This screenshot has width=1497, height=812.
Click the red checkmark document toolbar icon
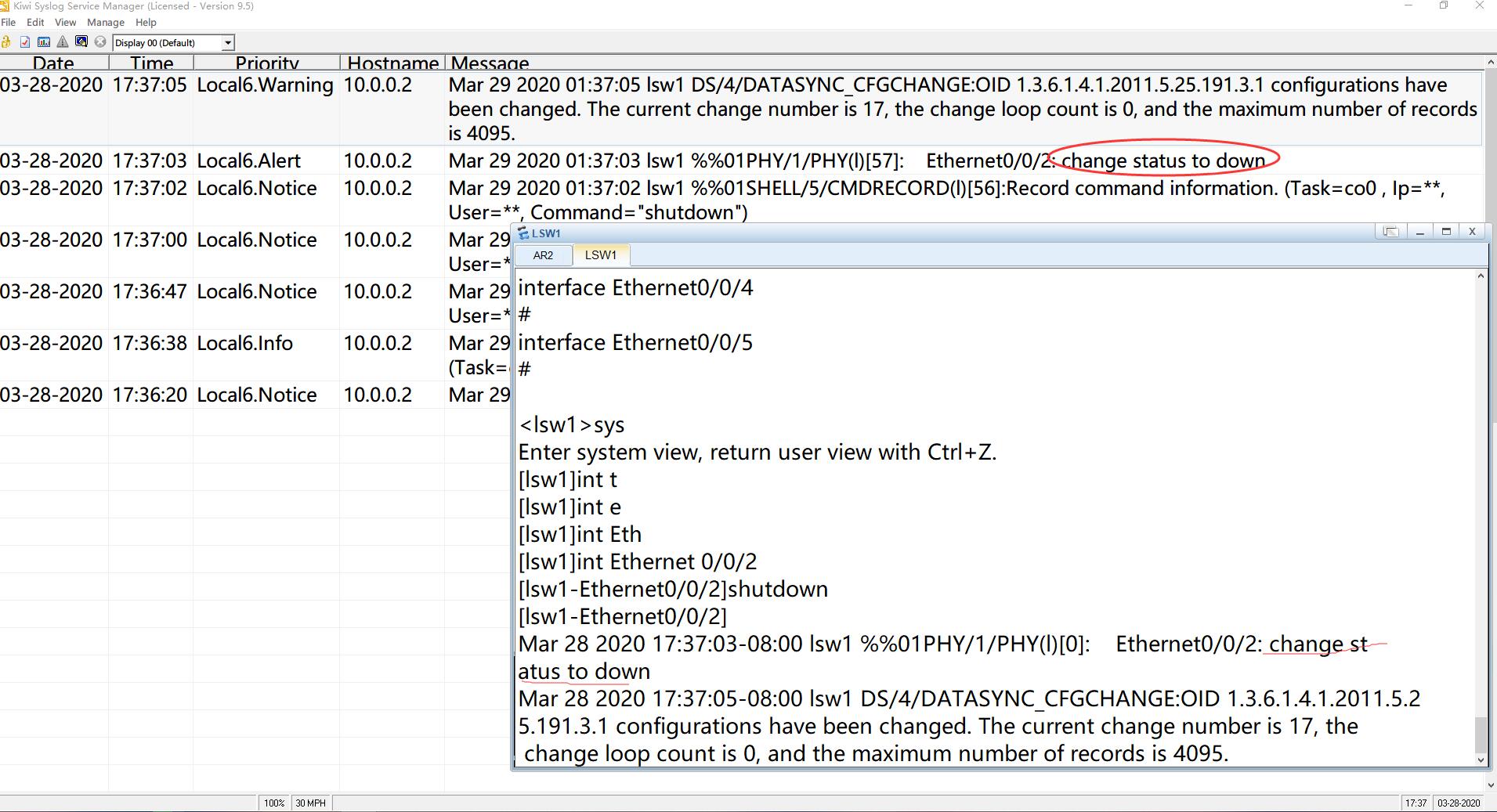tap(25, 42)
